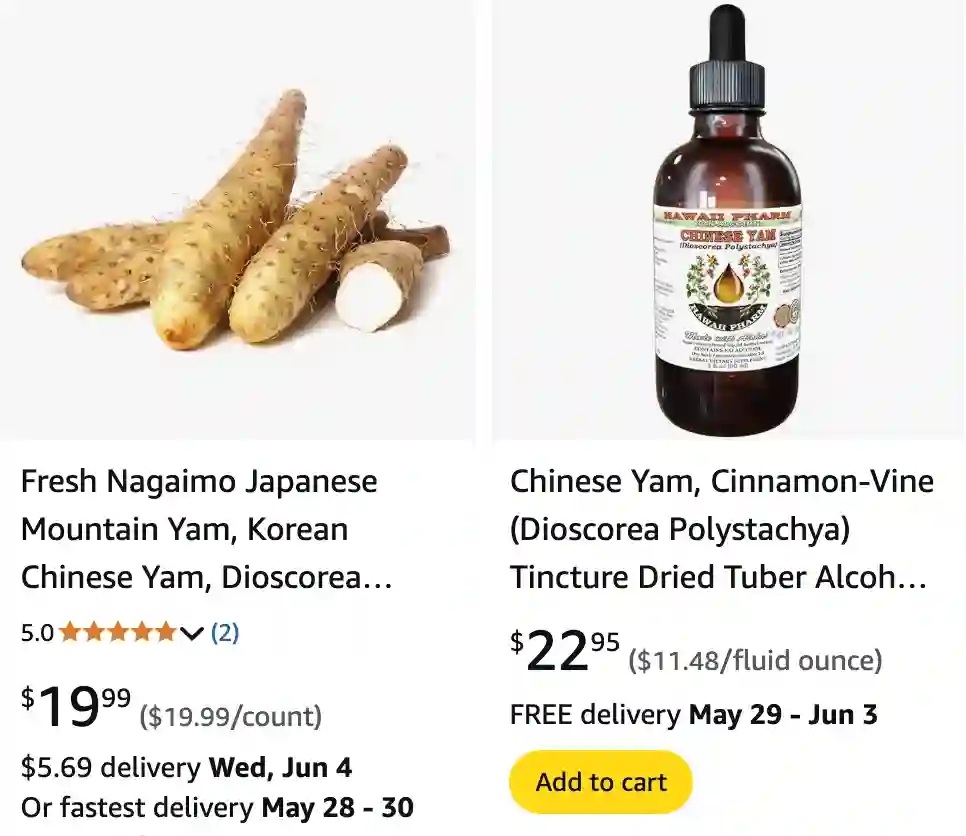Click the cut white yam slice in photo
This screenshot has height=836, width=966.
point(368,300)
